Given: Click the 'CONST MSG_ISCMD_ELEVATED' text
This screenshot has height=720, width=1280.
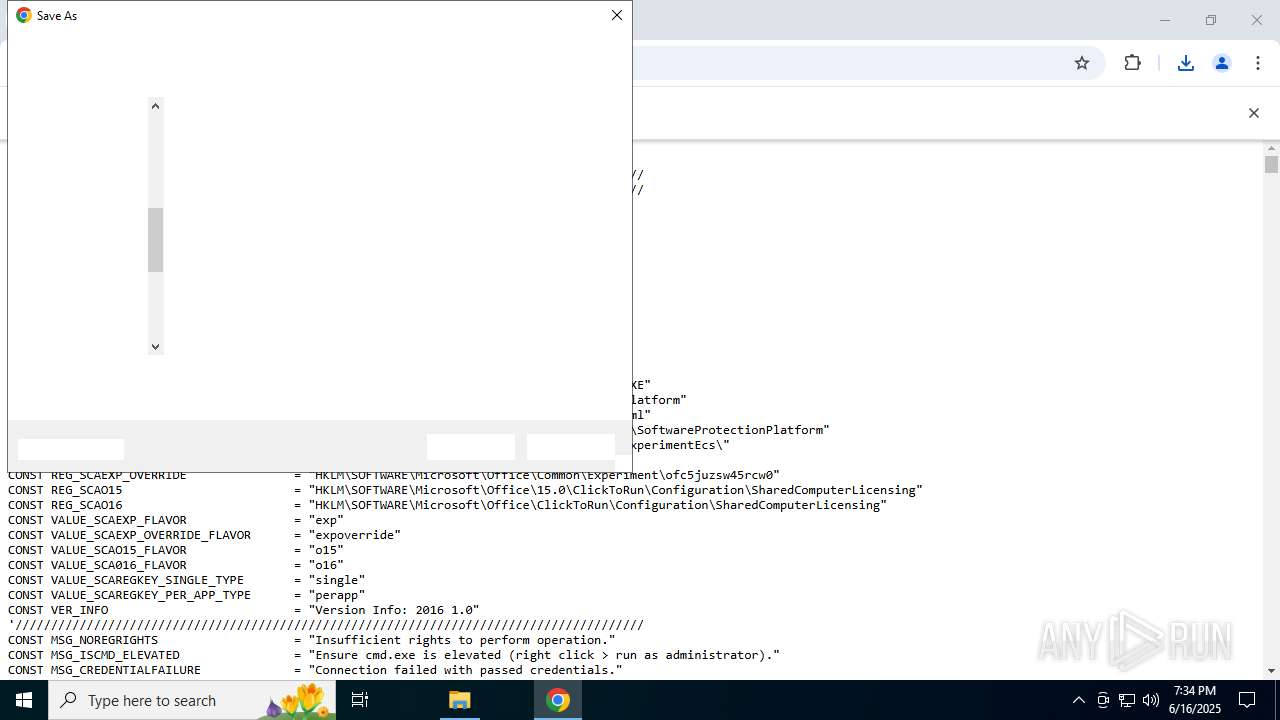Looking at the screenshot, I should pyautogui.click(x=94, y=655).
